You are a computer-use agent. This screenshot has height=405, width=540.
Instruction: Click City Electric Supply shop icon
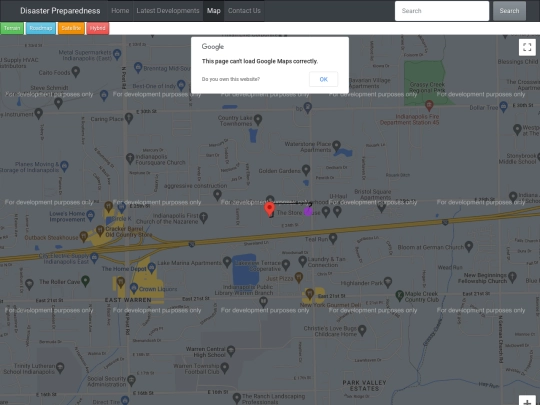click(94, 257)
